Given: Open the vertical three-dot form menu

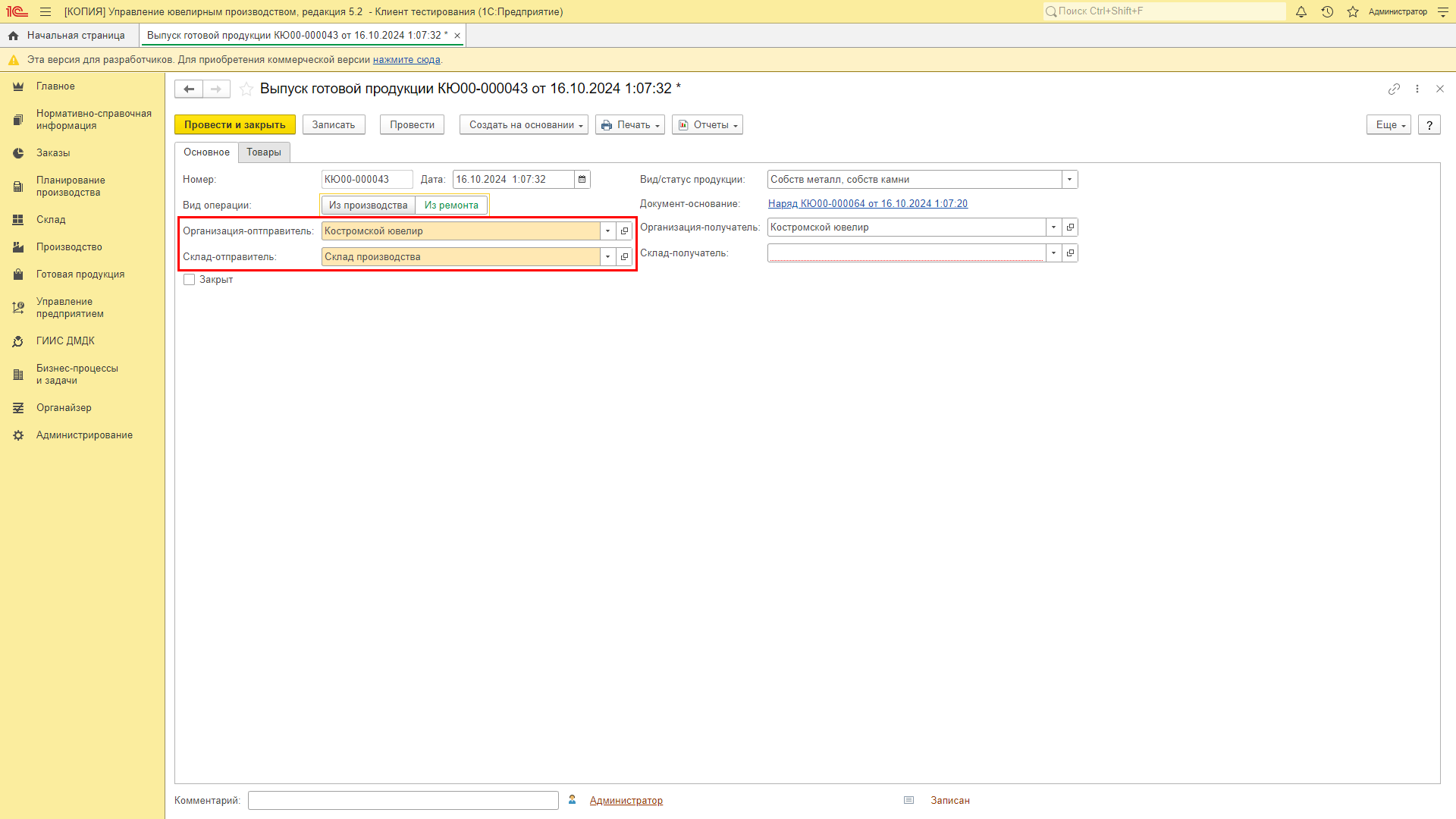Looking at the screenshot, I should click(1417, 89).
